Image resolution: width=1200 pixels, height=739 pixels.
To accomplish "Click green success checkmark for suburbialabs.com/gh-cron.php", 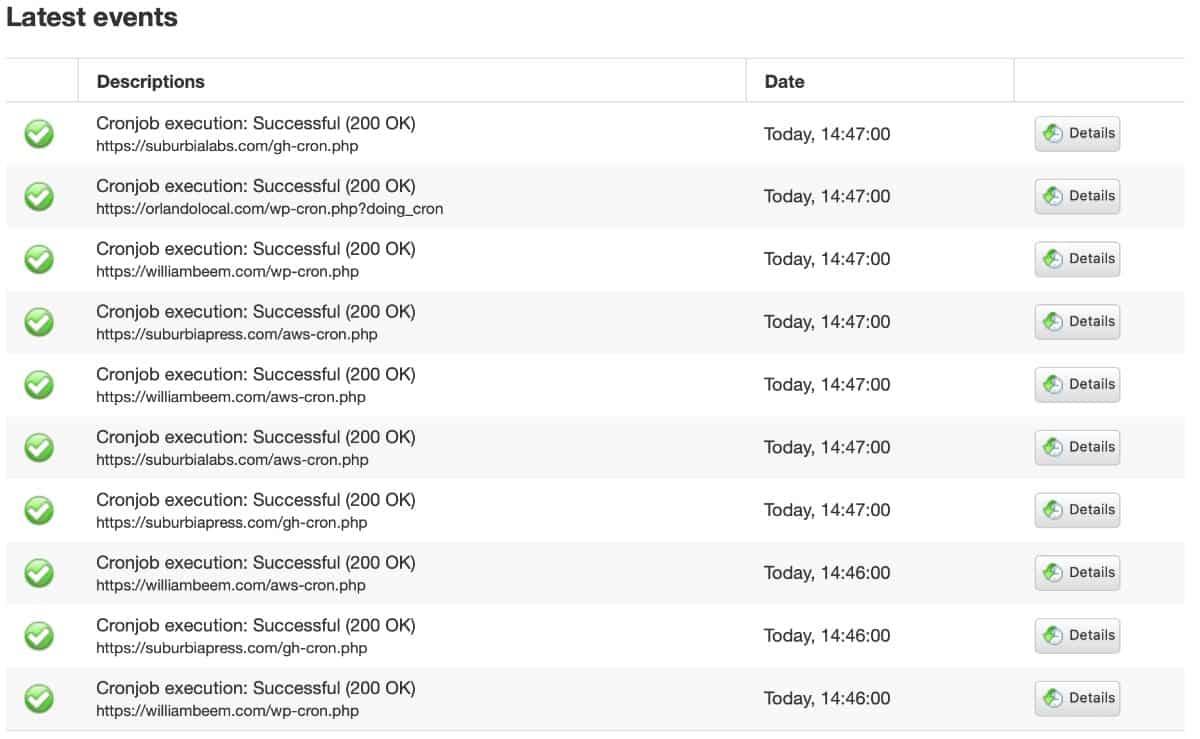I will 39,134.
